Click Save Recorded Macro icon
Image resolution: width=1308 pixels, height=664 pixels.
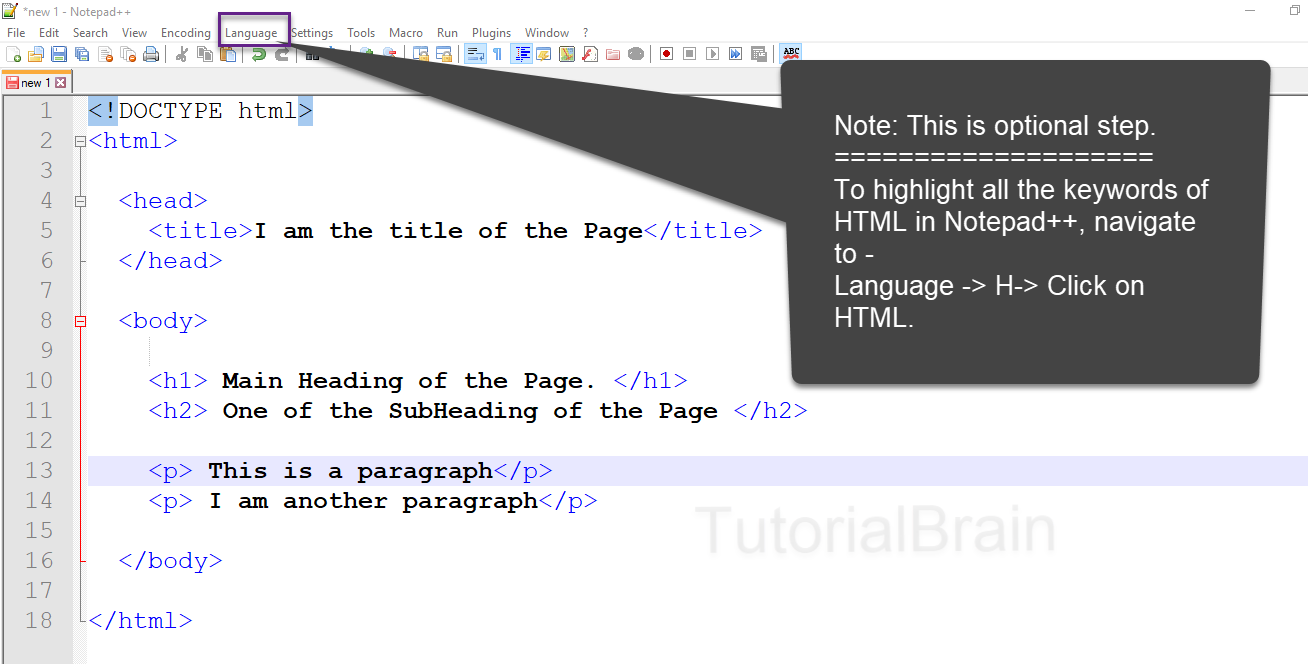point(758,54)
